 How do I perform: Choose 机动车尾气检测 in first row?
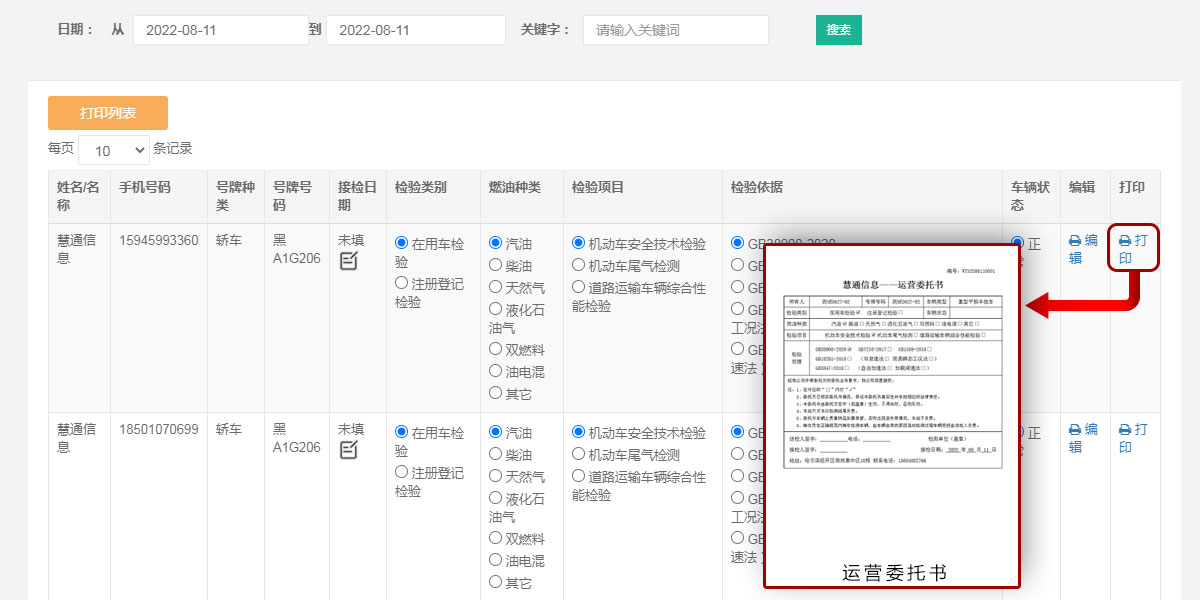[x=579, y=265]
